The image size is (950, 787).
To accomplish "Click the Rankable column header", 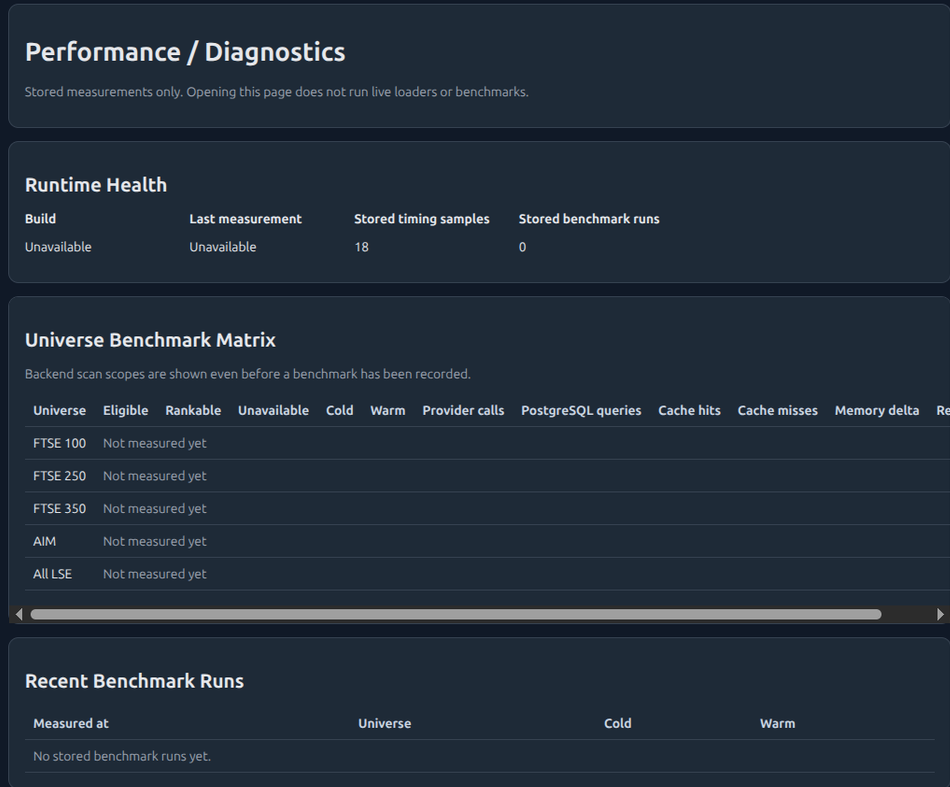I will 193,410.
